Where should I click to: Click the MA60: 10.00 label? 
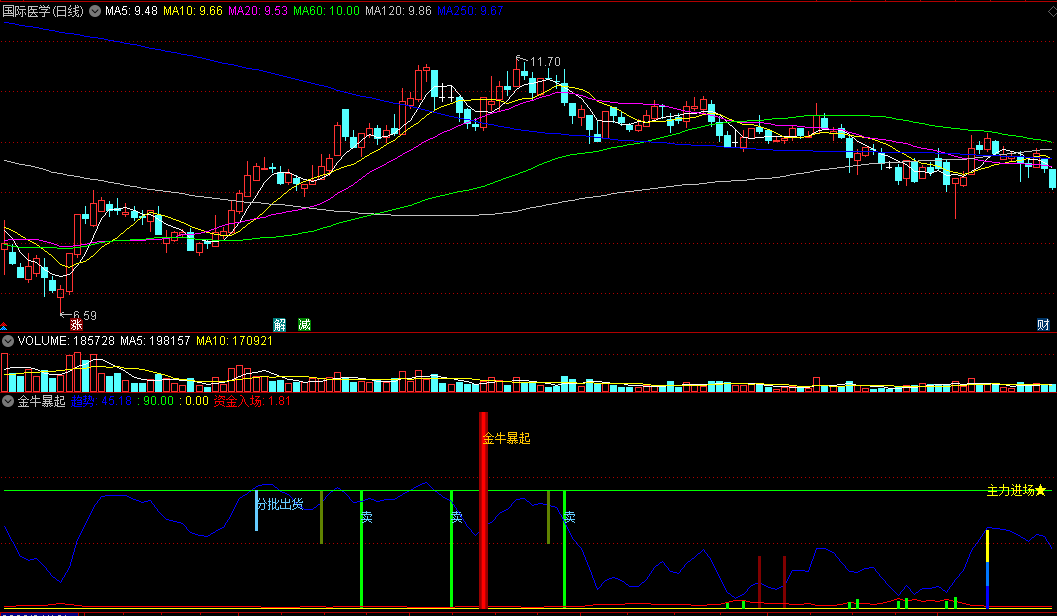coord(326,11)
